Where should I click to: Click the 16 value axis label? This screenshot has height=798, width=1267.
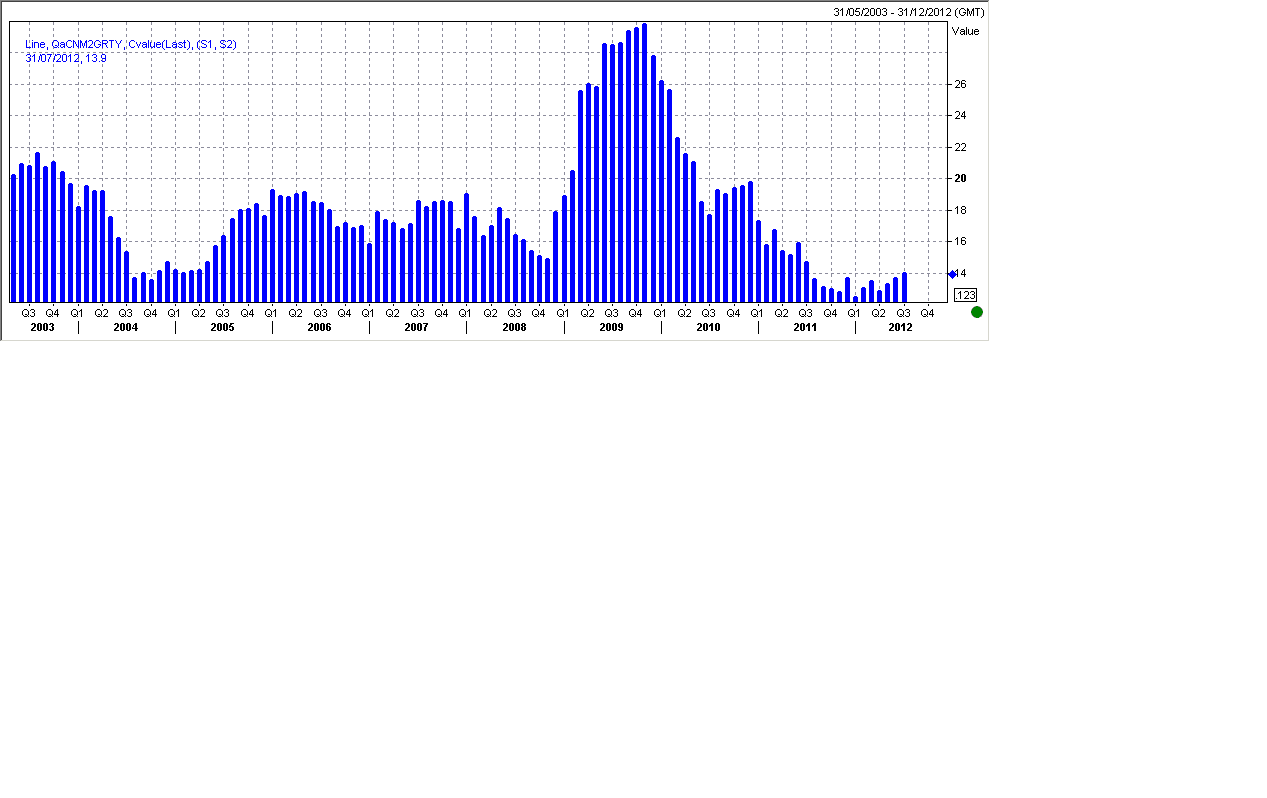point(960,242)
